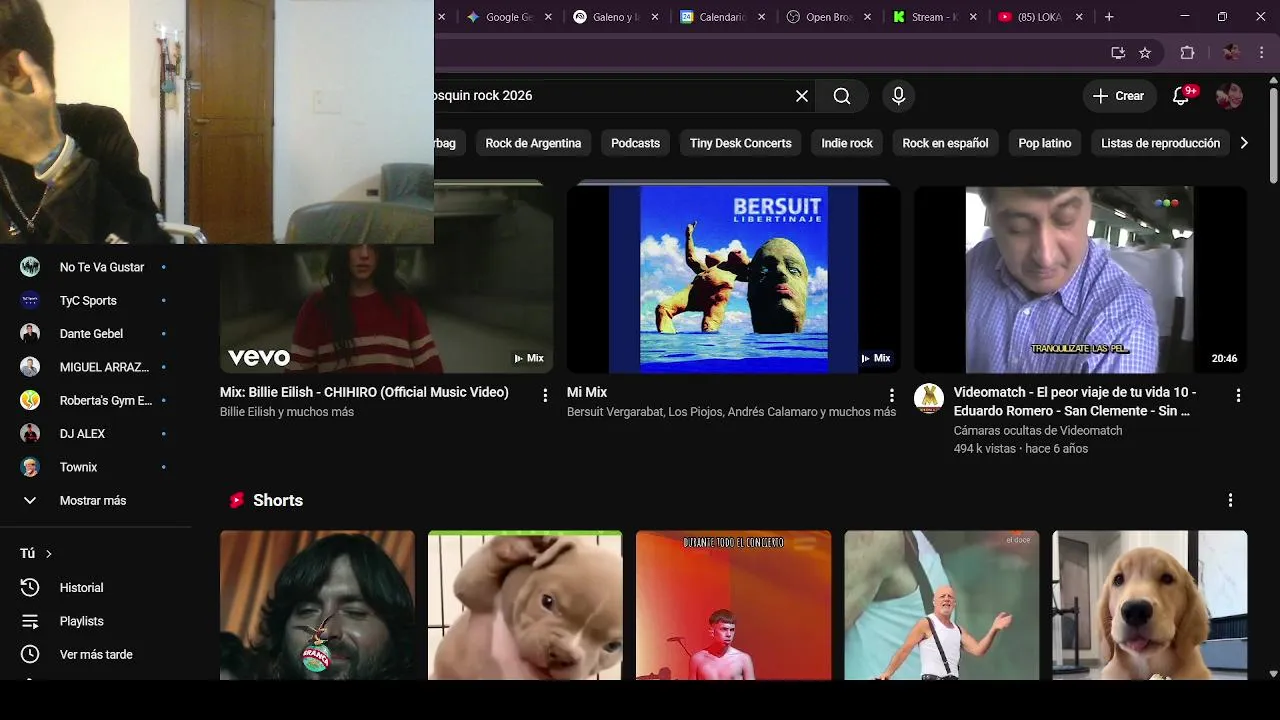Open Mix: Billie Eilish - CHIHIRO title
1280x720 pixels.
[x=364, y=392]
